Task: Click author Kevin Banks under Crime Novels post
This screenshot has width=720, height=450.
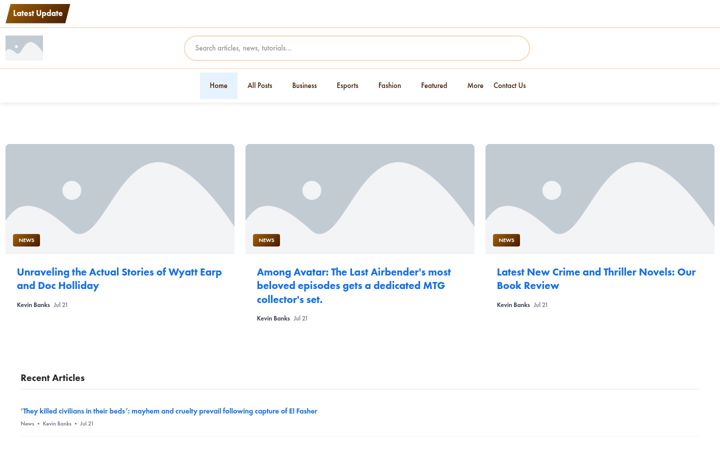Action: 513,304
